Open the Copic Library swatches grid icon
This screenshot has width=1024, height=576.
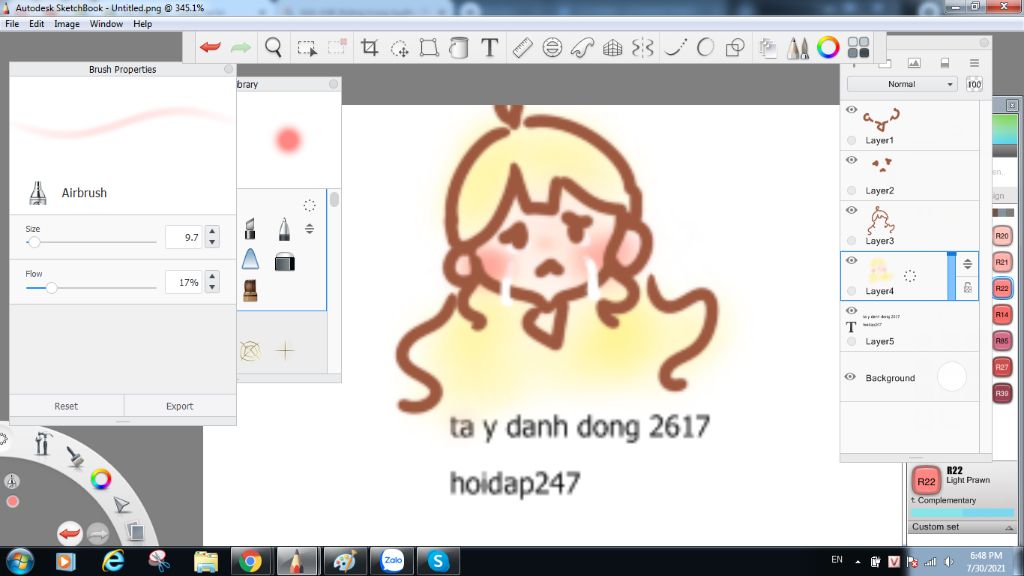pyautogui.click(x=858, y=48)
